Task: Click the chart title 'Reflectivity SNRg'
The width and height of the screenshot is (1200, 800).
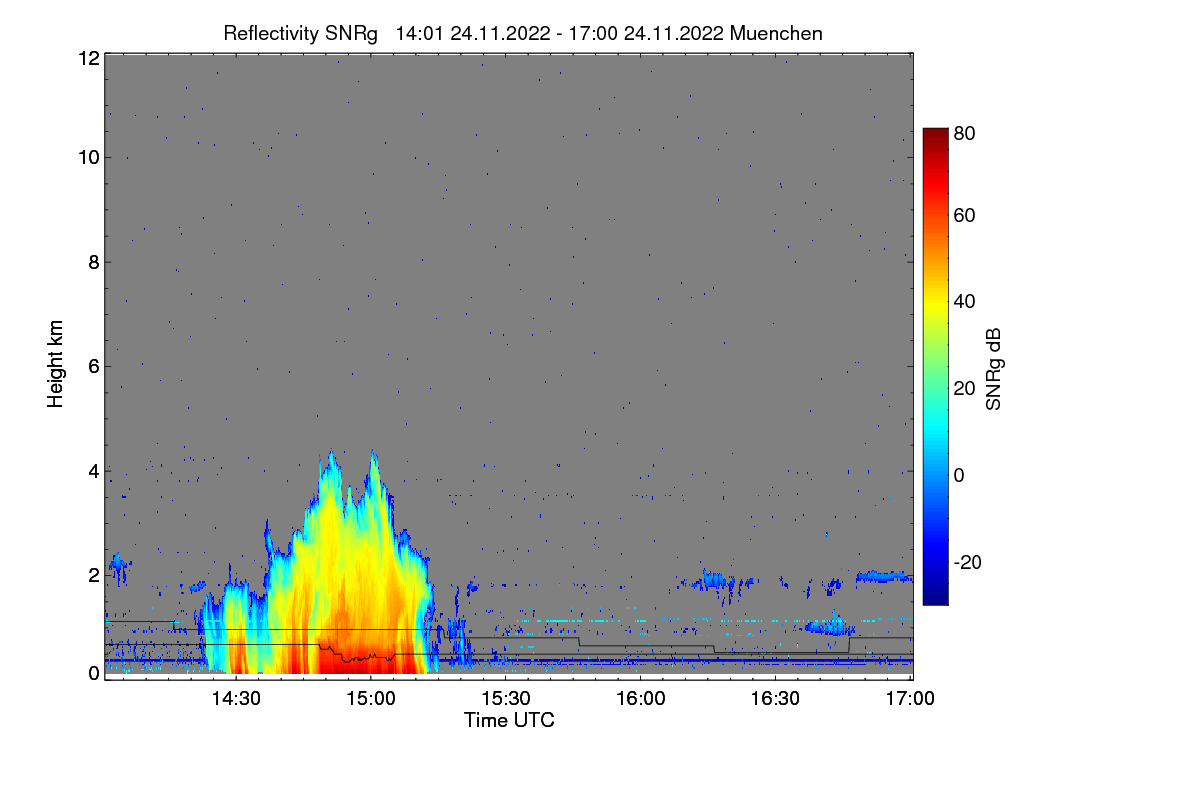Action: 300,33
